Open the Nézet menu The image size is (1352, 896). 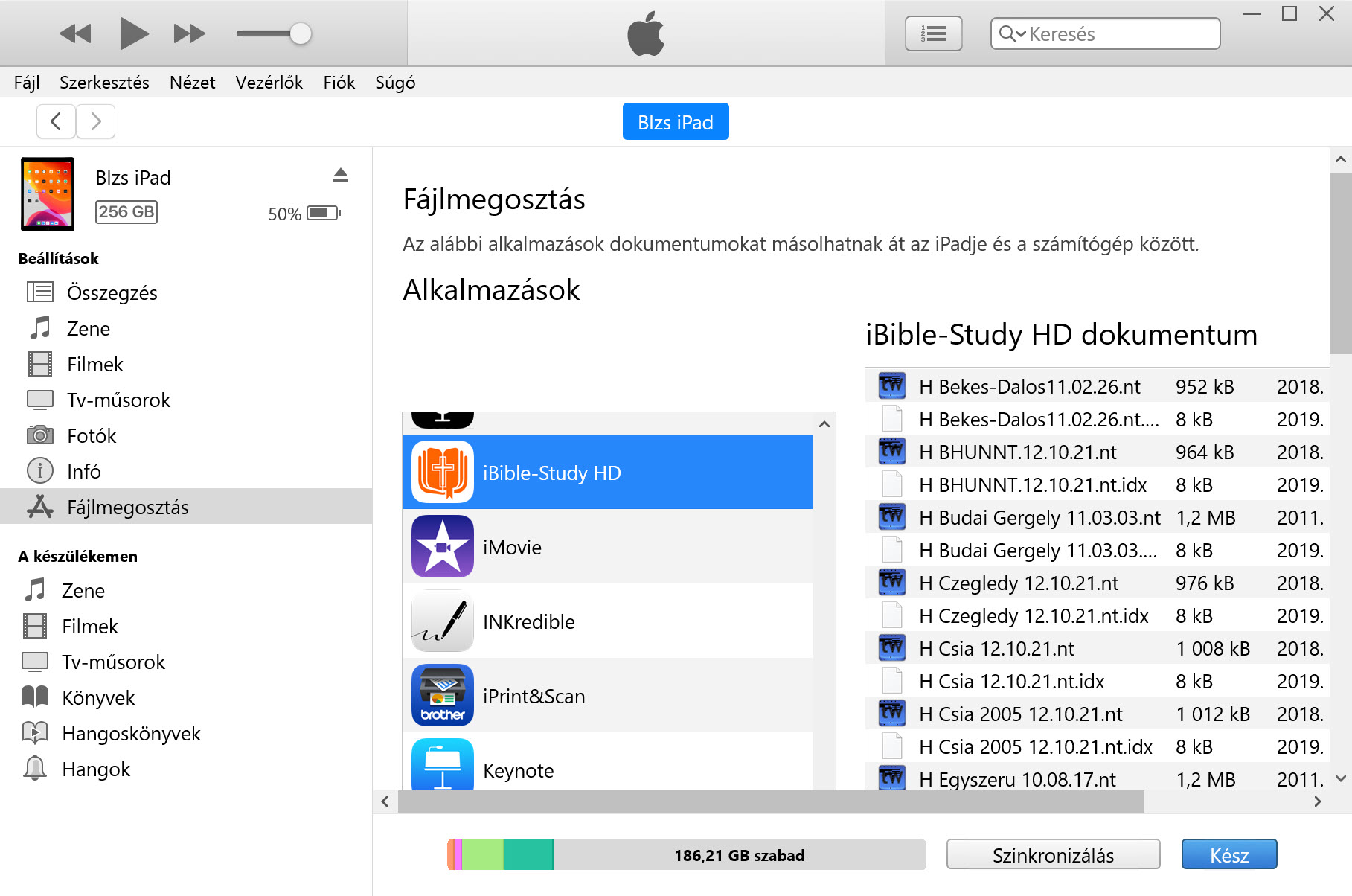tap(192, 83)
